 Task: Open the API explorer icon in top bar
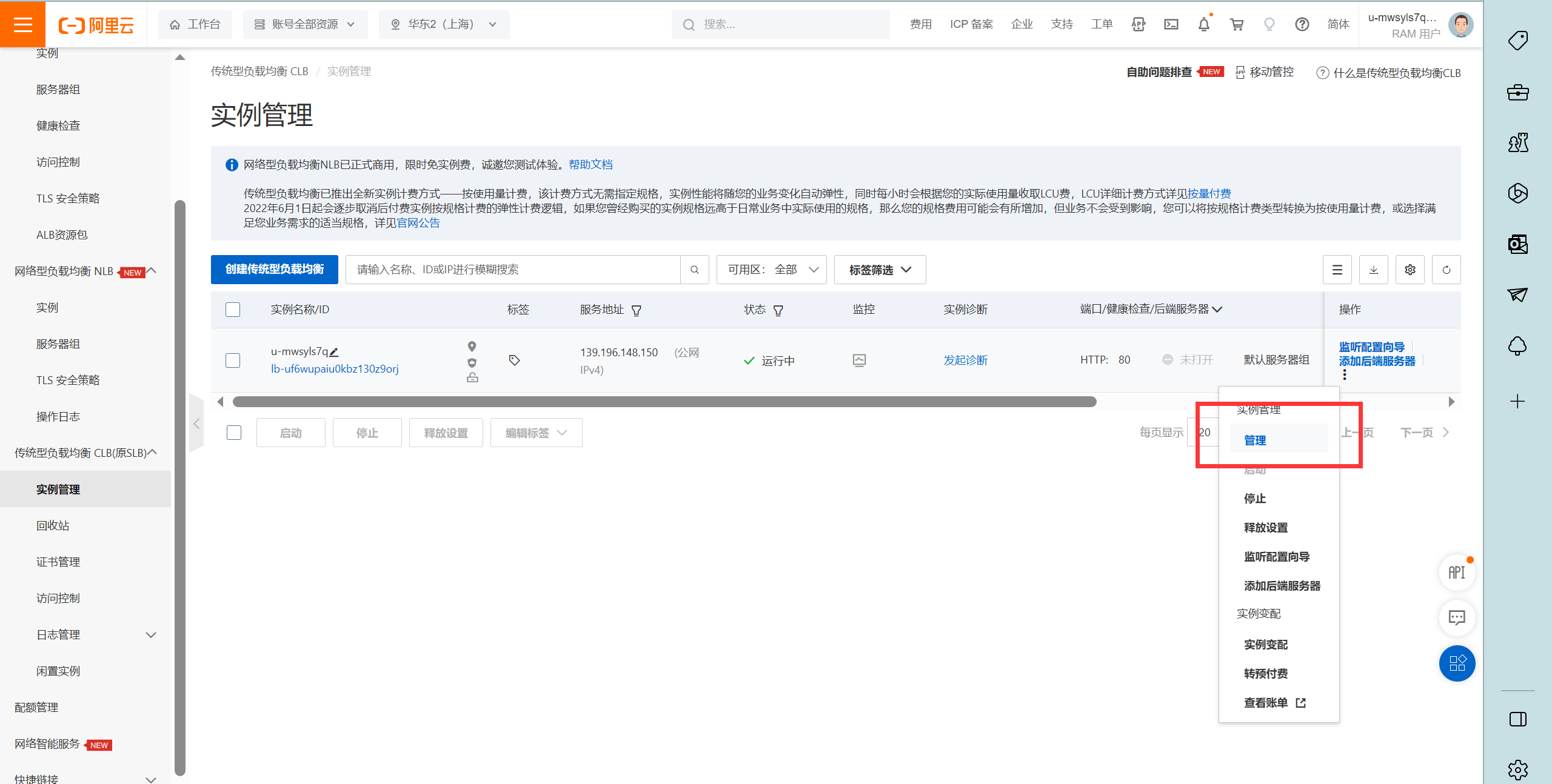point(1139,24)
